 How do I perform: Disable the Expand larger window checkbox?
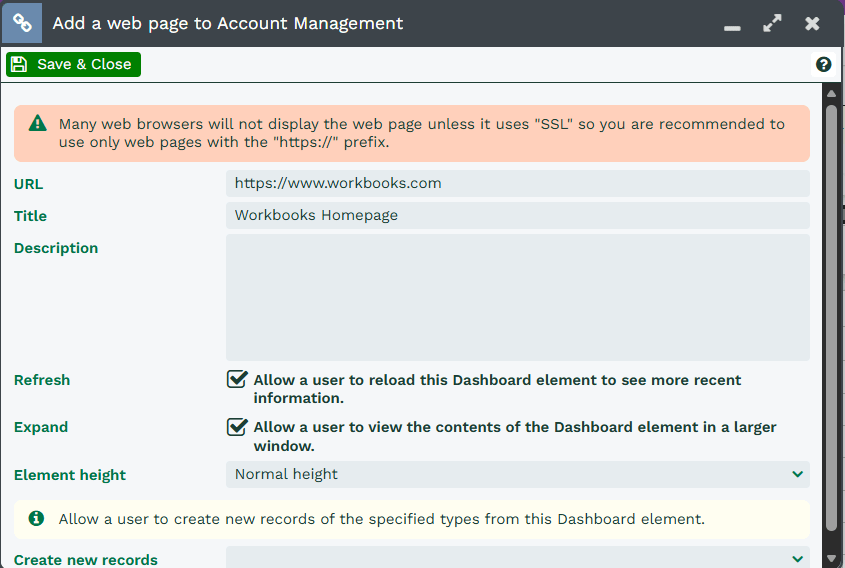237,427
